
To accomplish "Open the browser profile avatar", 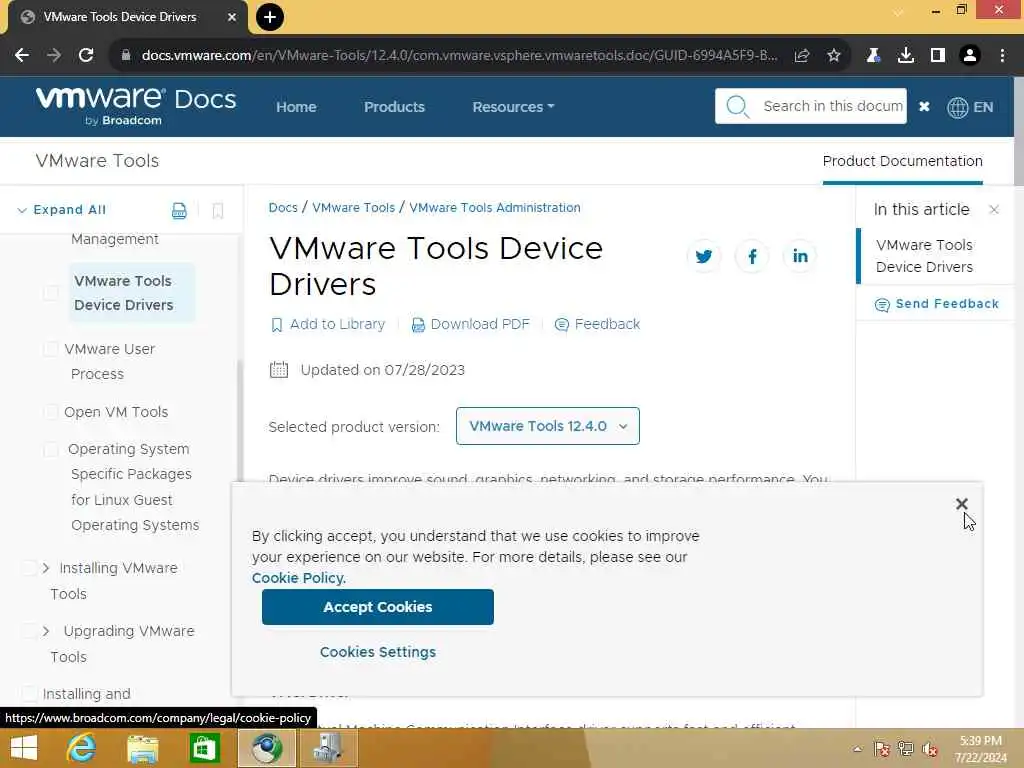I will 970,56.
